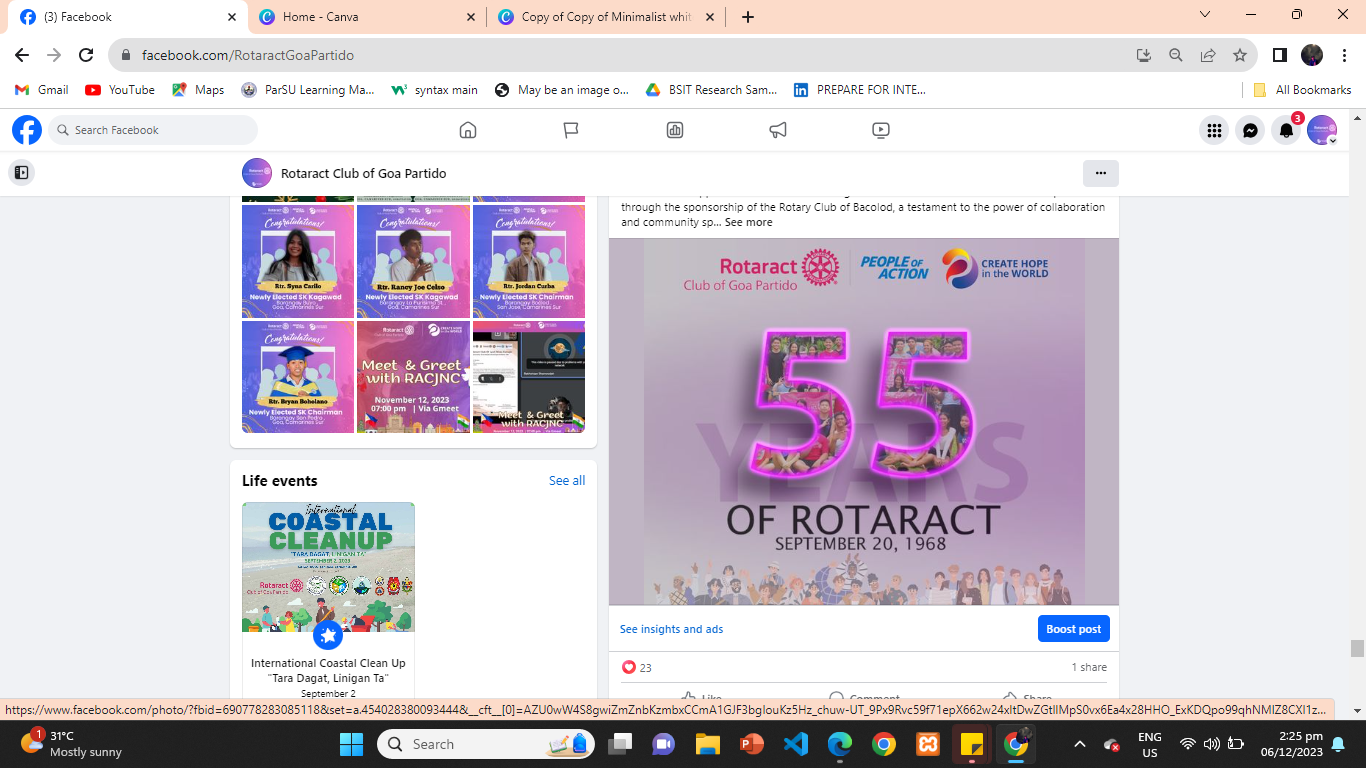Expand post text with See more

tap(748, 222)
